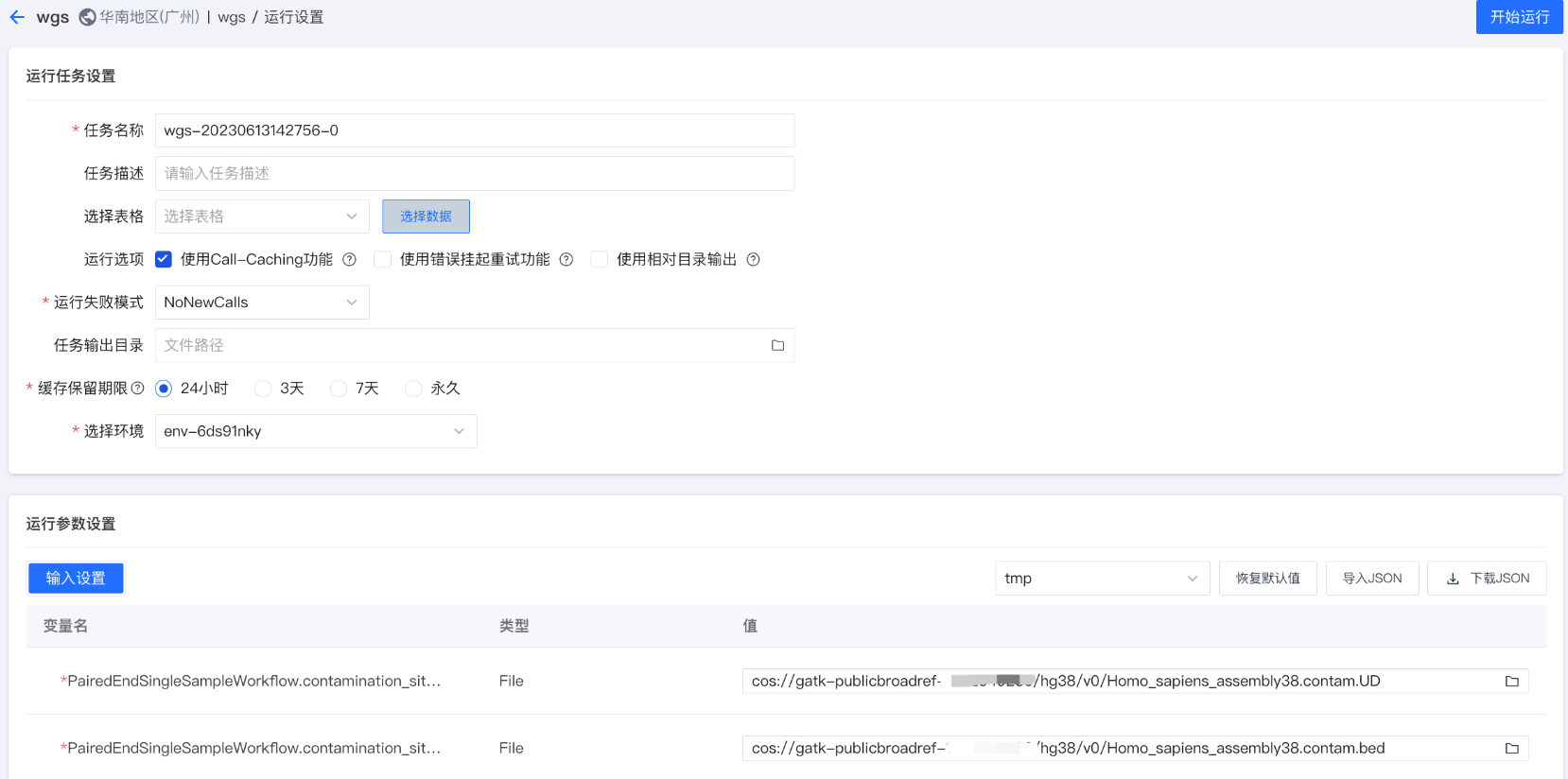Viewport: 1568px width, 779px height.
Task: Click help icon beside error retry option
Action: pyautogui.click(x=566, y=260)
